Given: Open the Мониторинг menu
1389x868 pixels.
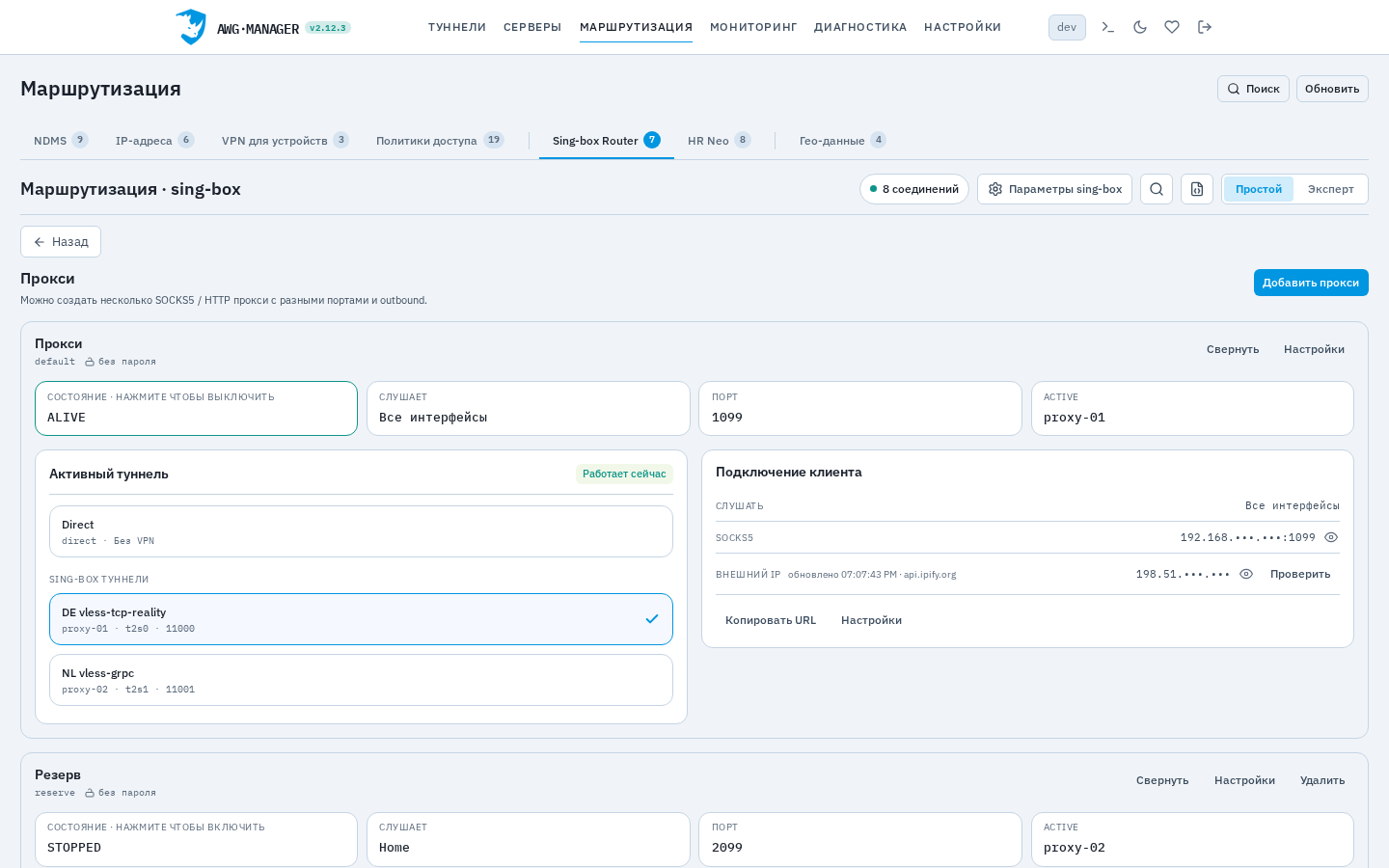Looking at the screenshot, I should pyautogui.click(x=753, y=27).
